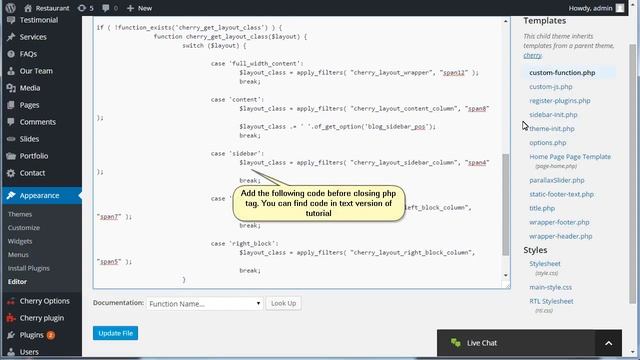Select the Editor submenu item

point(17,282)
